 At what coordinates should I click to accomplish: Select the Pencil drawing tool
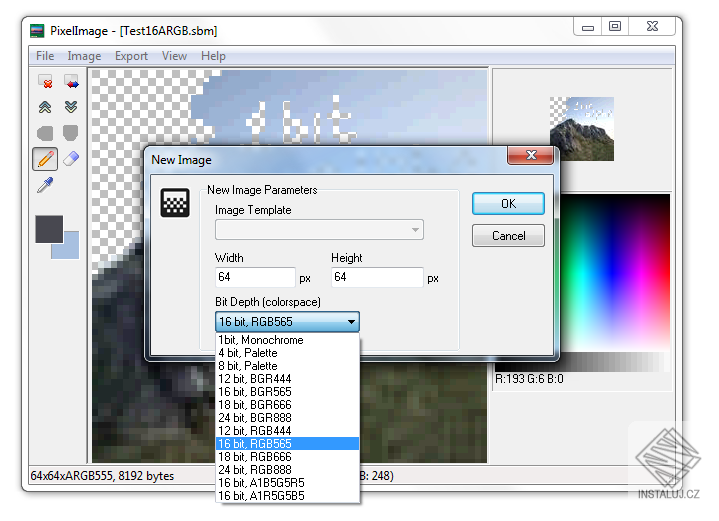click(45, 159)
